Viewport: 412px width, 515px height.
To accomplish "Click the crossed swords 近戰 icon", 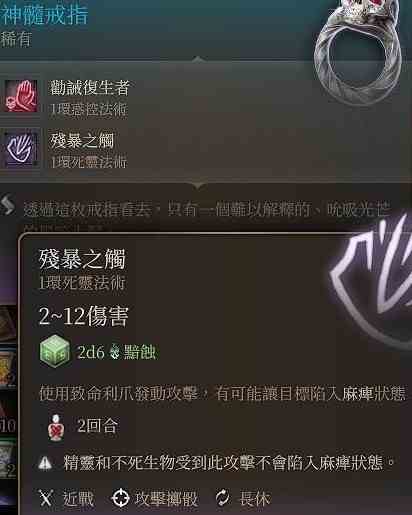I will click(x=46, y=498).
